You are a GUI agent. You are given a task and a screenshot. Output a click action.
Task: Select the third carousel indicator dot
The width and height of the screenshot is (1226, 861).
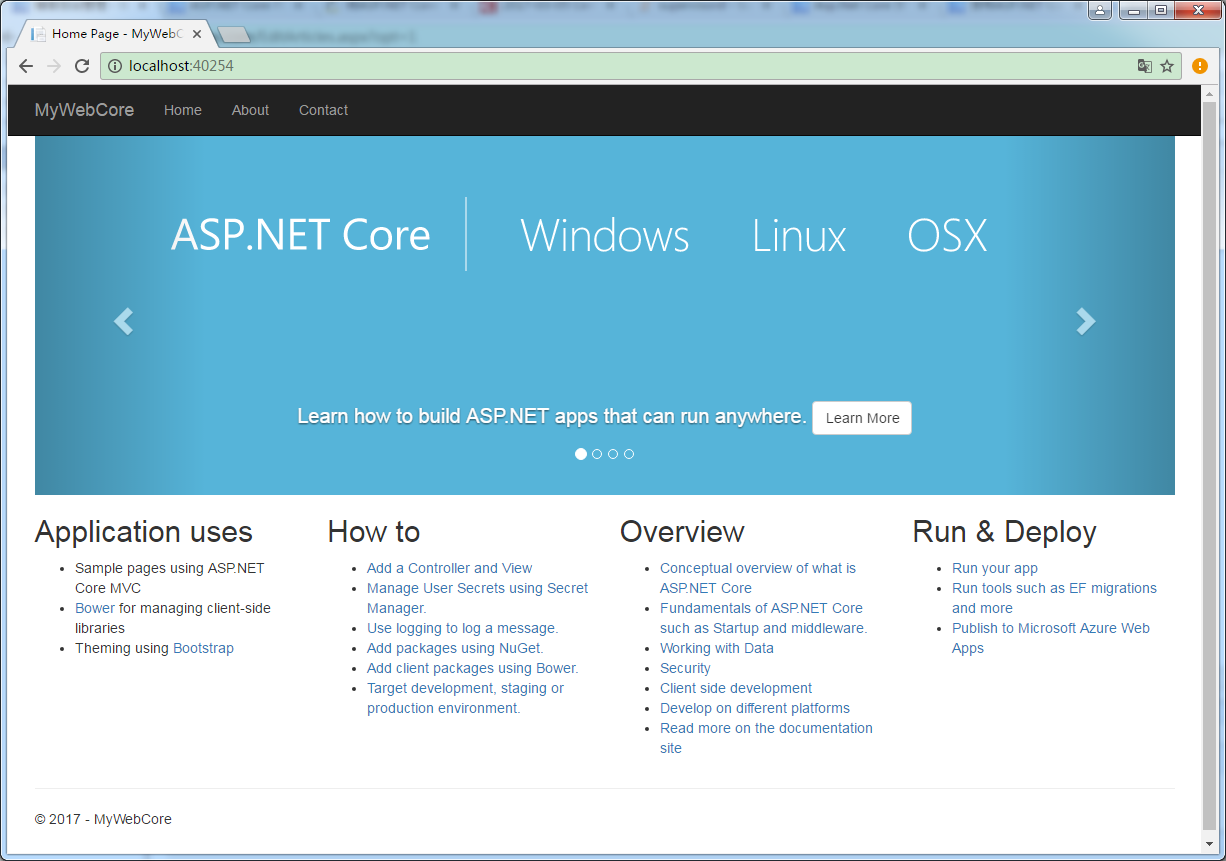point(613,454)
